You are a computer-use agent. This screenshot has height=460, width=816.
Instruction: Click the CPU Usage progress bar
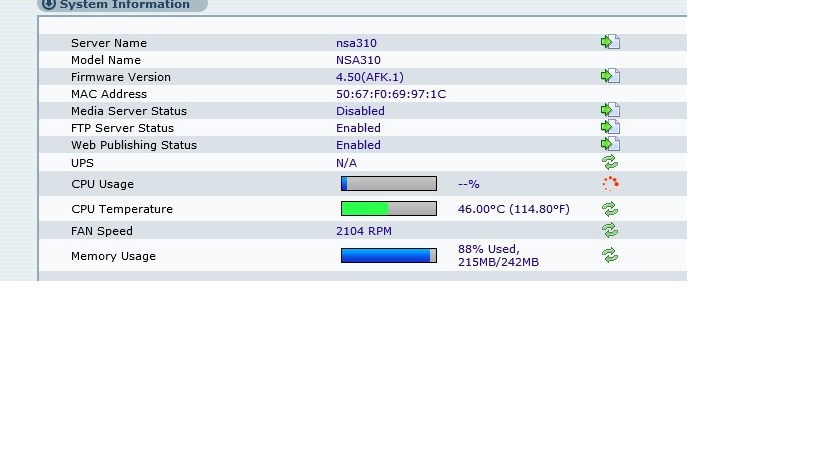pos(389,184)
